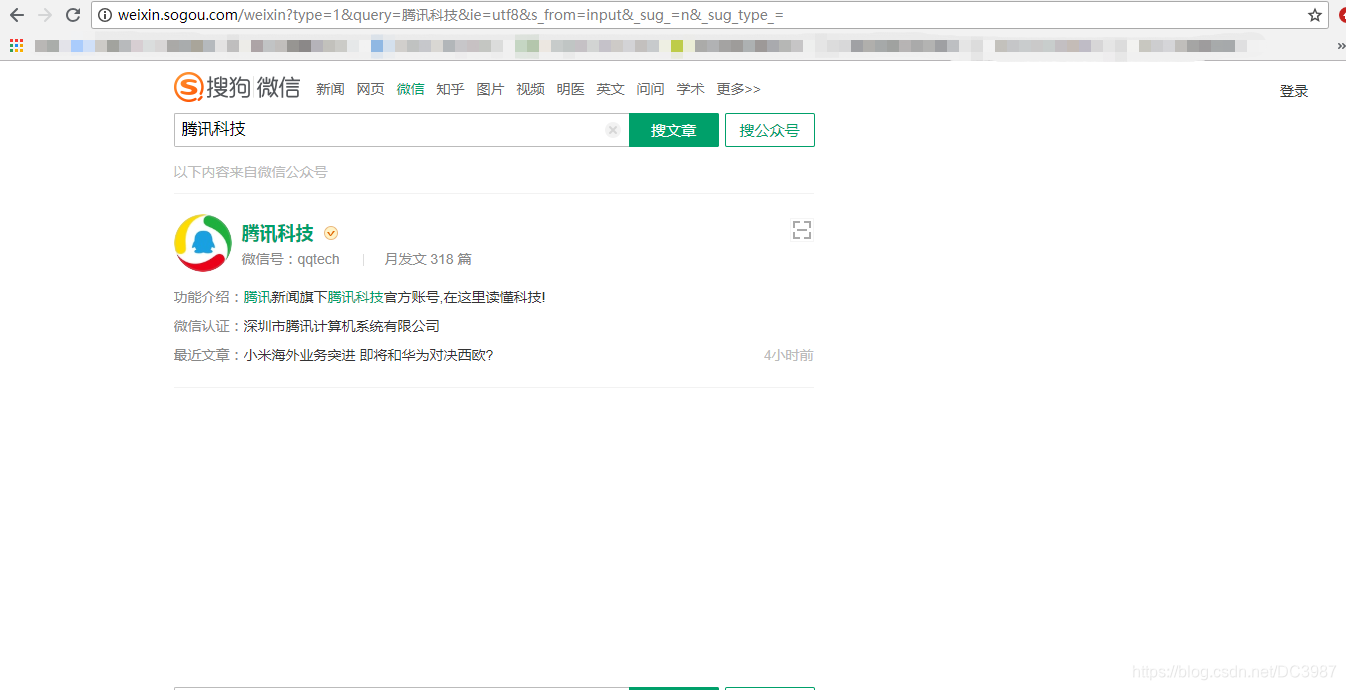Open the 新闻 search tab
Screen dimensions: 1346x690
pyautogui.click(x=330, y=89)
